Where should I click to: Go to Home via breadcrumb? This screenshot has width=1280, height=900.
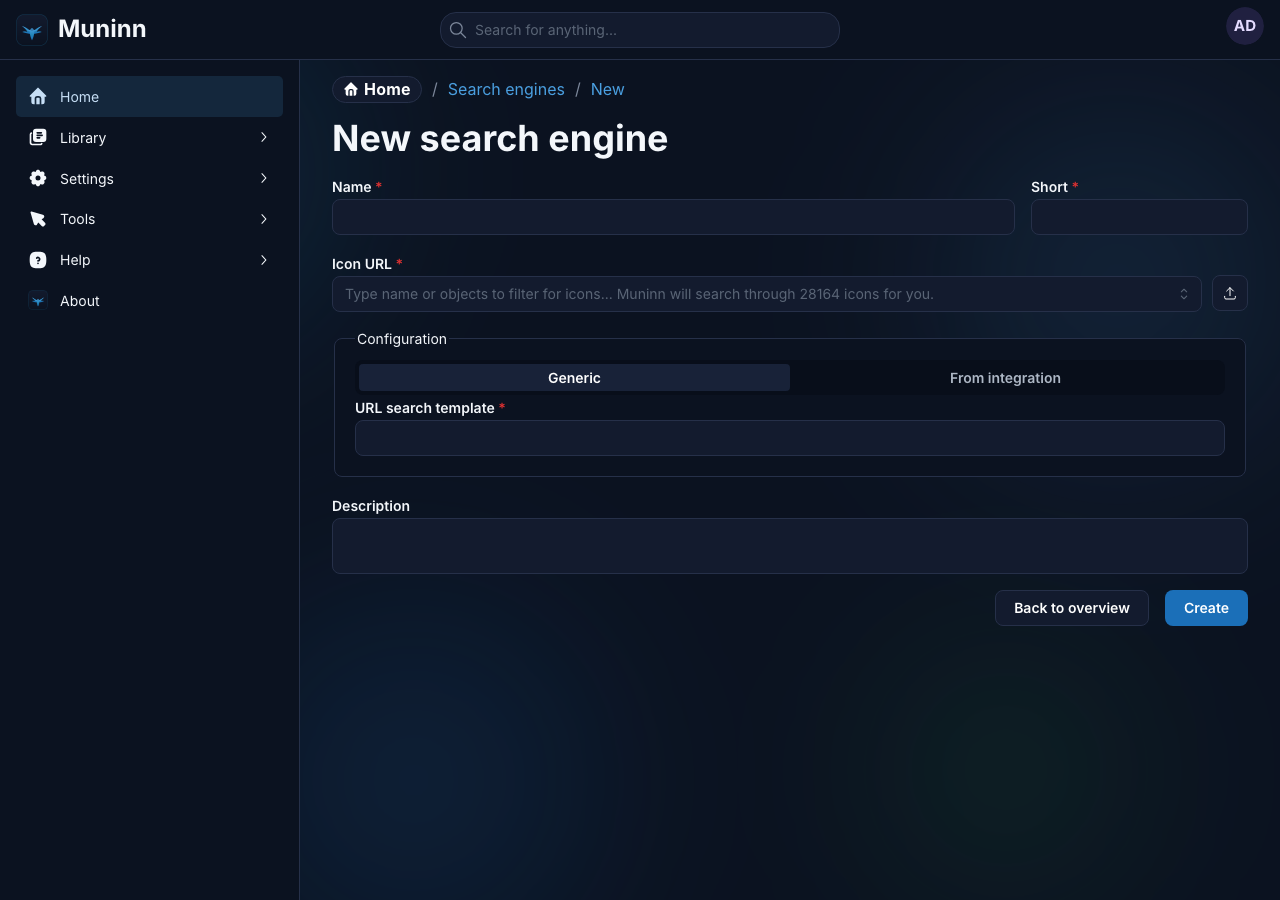pos(377,90)
